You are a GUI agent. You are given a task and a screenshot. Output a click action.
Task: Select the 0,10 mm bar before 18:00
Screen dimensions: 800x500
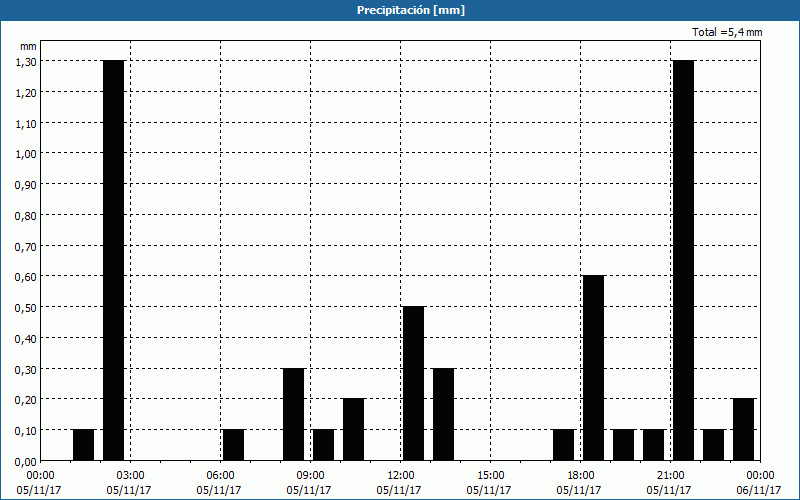564,445
